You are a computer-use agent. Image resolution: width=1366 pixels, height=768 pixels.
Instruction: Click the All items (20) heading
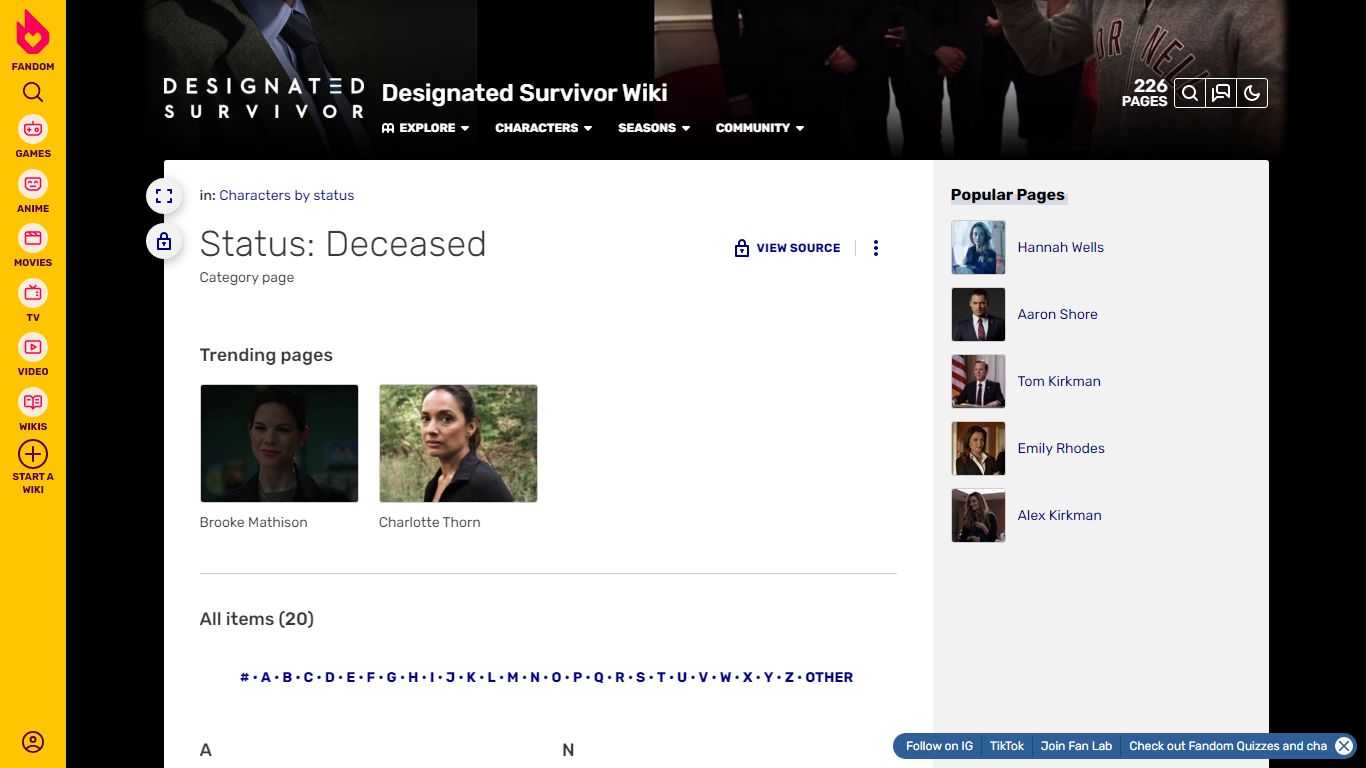[x=257, y=619]
